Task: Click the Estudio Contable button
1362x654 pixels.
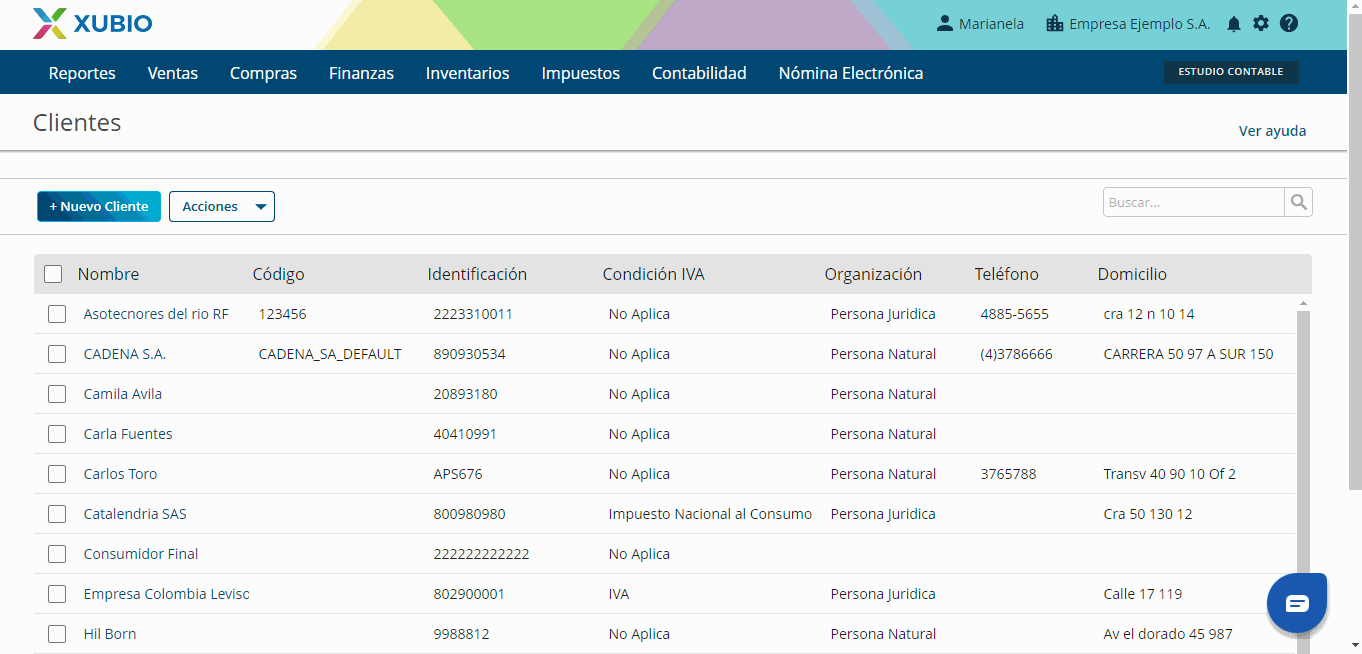Action: 1231,72
